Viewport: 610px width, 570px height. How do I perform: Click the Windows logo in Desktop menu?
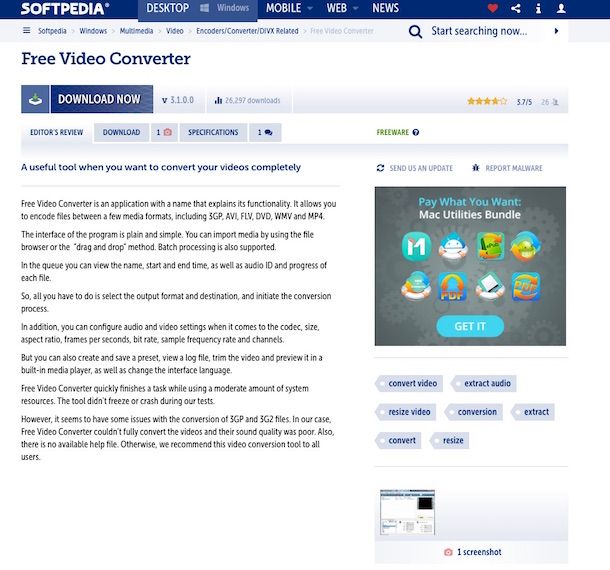pos(204,8)
